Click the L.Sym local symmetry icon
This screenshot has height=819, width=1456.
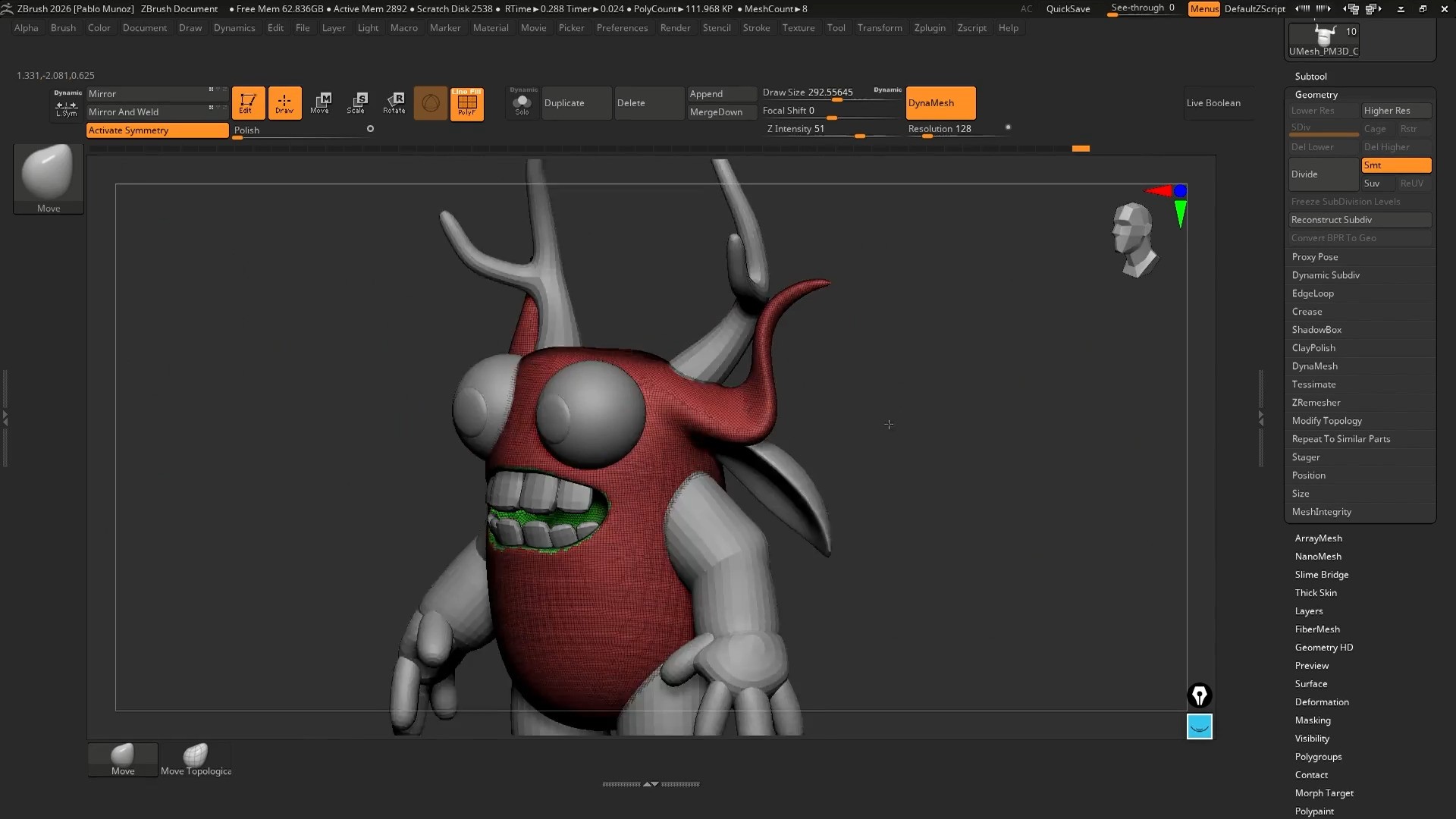point(67,109)
